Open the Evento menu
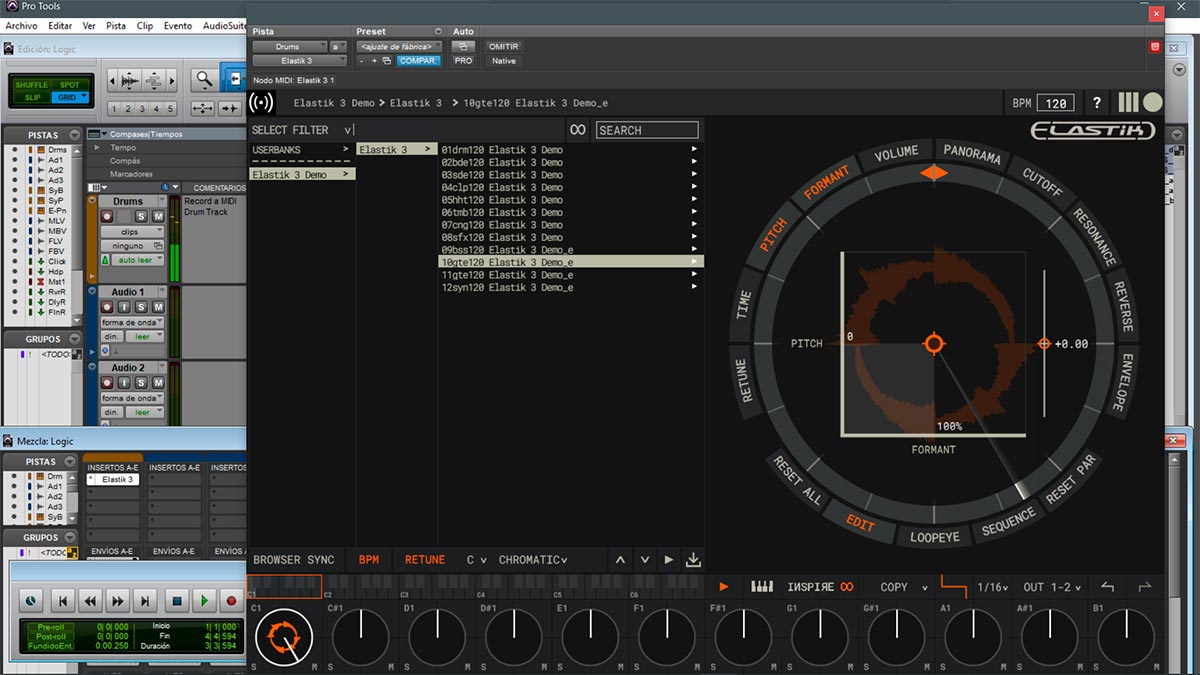Image resolution: width=1200 pixels, height=675 pixels. pos(178,26)
